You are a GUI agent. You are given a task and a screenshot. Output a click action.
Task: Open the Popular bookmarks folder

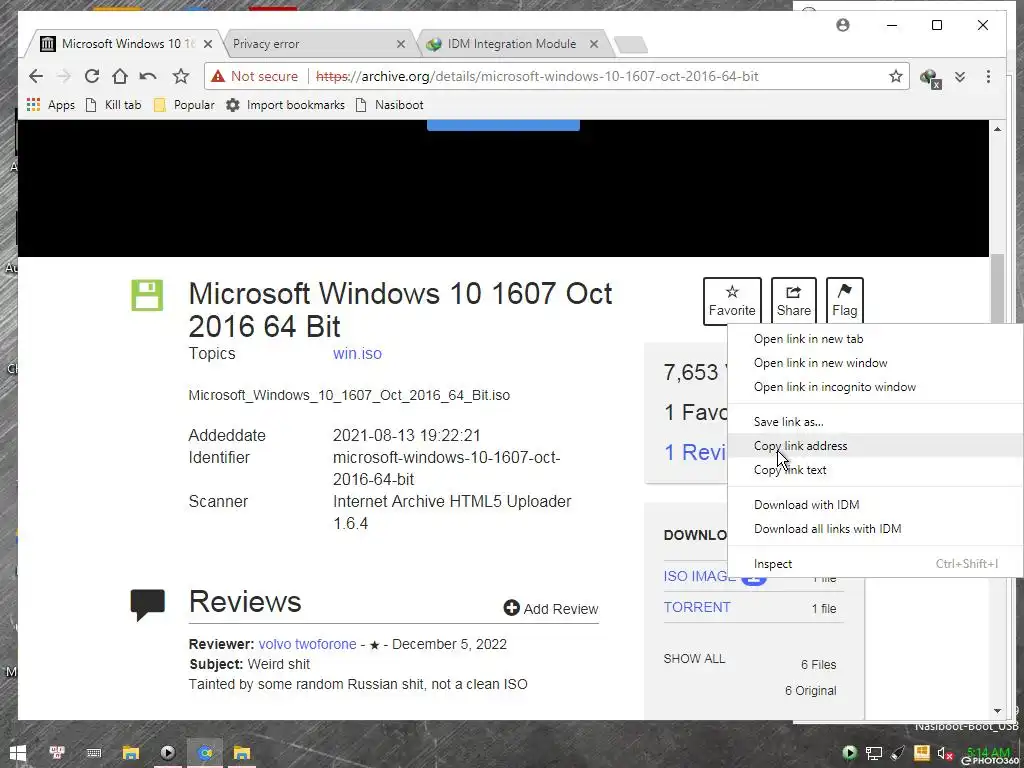click(184, 104)
